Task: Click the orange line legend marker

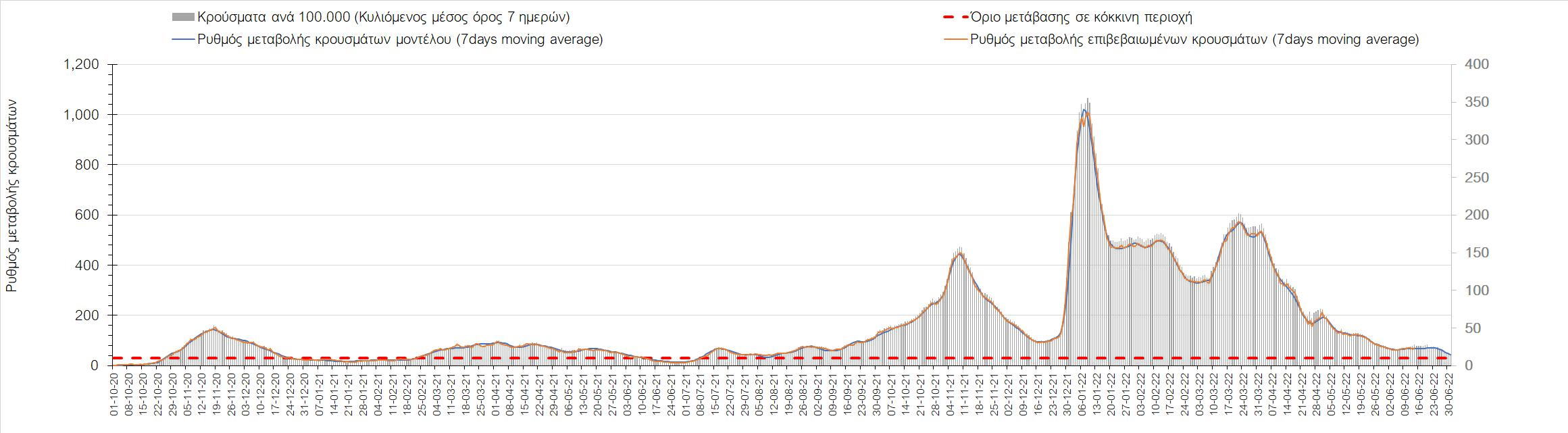Action: click(x=955, y=40)
